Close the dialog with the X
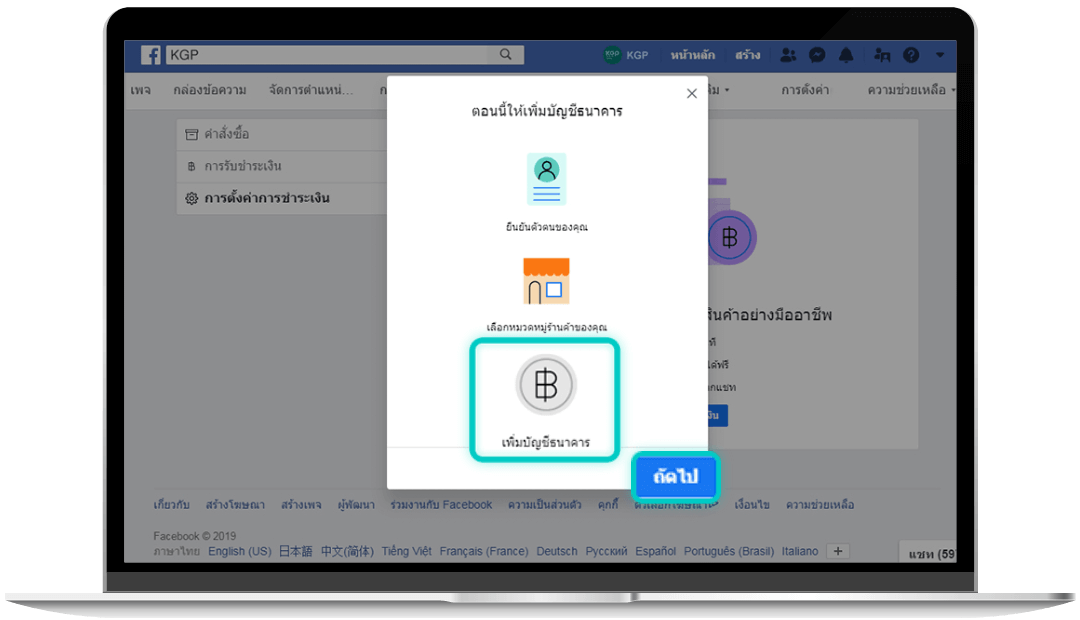Screen dimensions: 1080x620 (692, 94)
